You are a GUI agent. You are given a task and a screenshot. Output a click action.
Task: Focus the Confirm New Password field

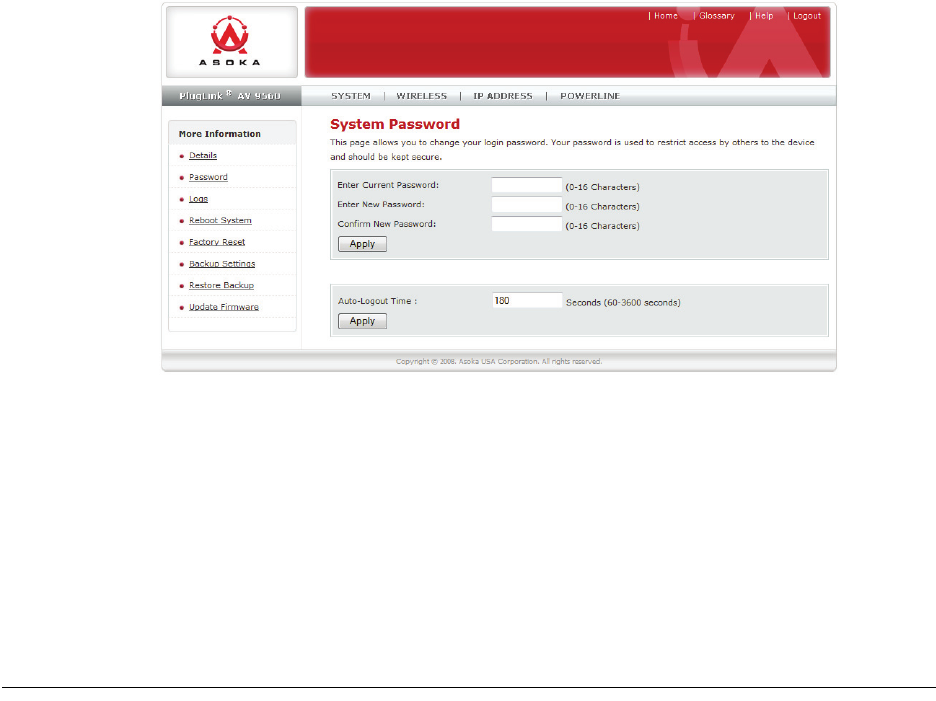(x=526, y=224)
